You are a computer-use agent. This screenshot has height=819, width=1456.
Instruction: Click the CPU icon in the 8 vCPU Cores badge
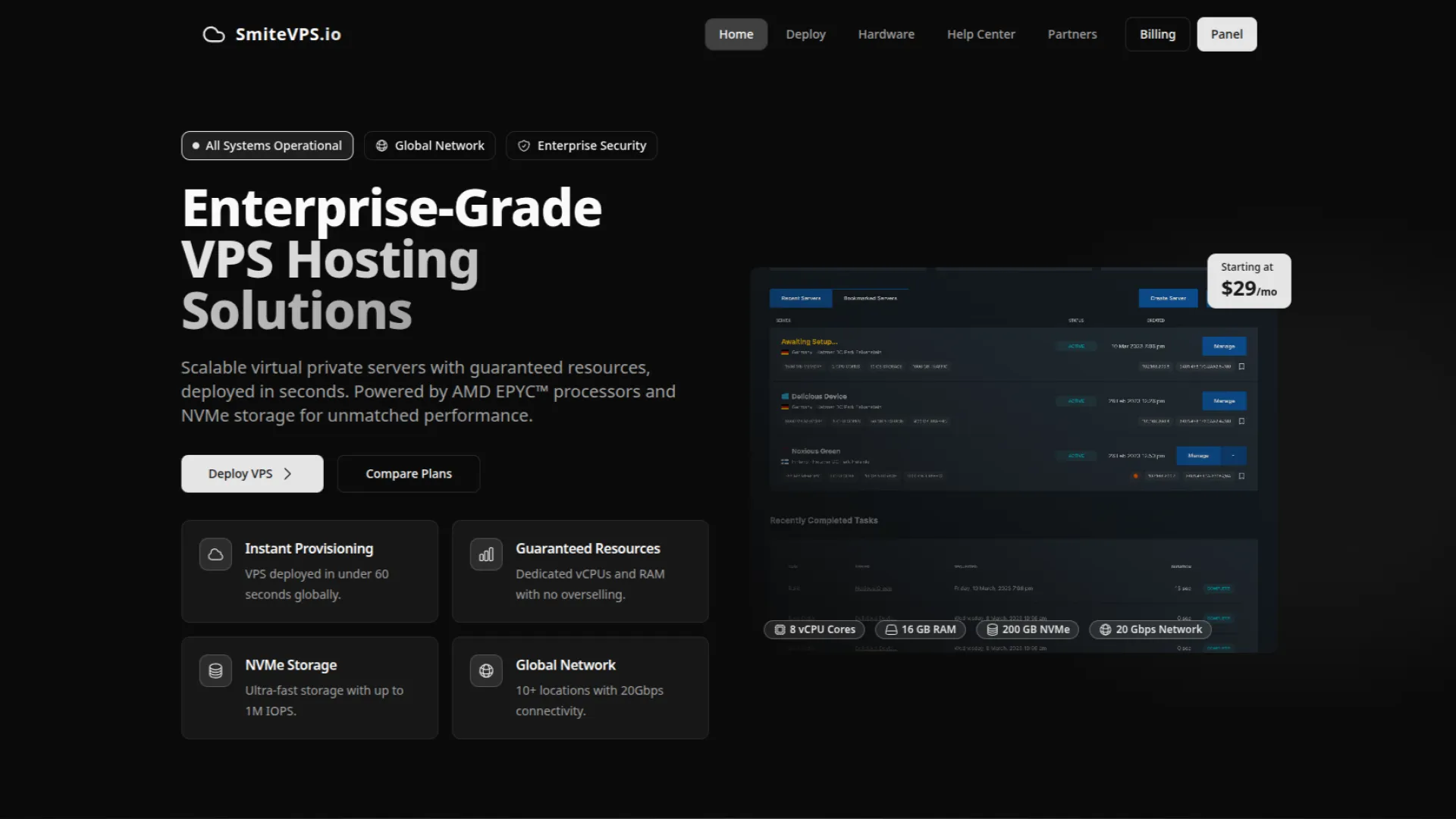click(780, 629)
